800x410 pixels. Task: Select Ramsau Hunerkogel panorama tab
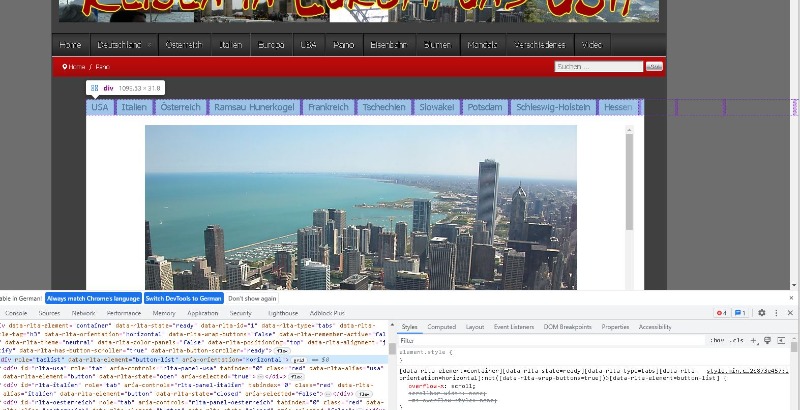(x=254, y=107)
